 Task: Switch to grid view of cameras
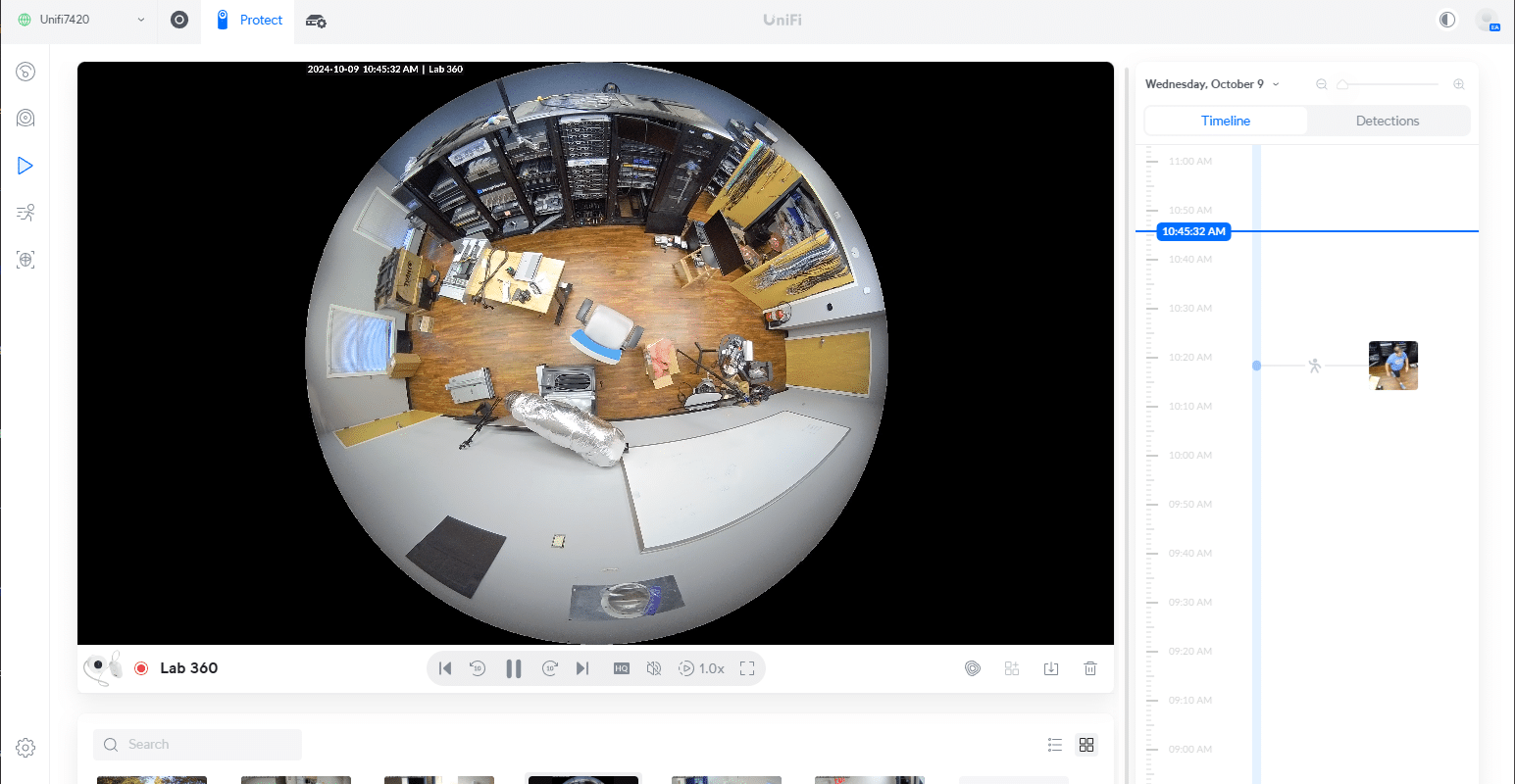tap(1086, 745)
